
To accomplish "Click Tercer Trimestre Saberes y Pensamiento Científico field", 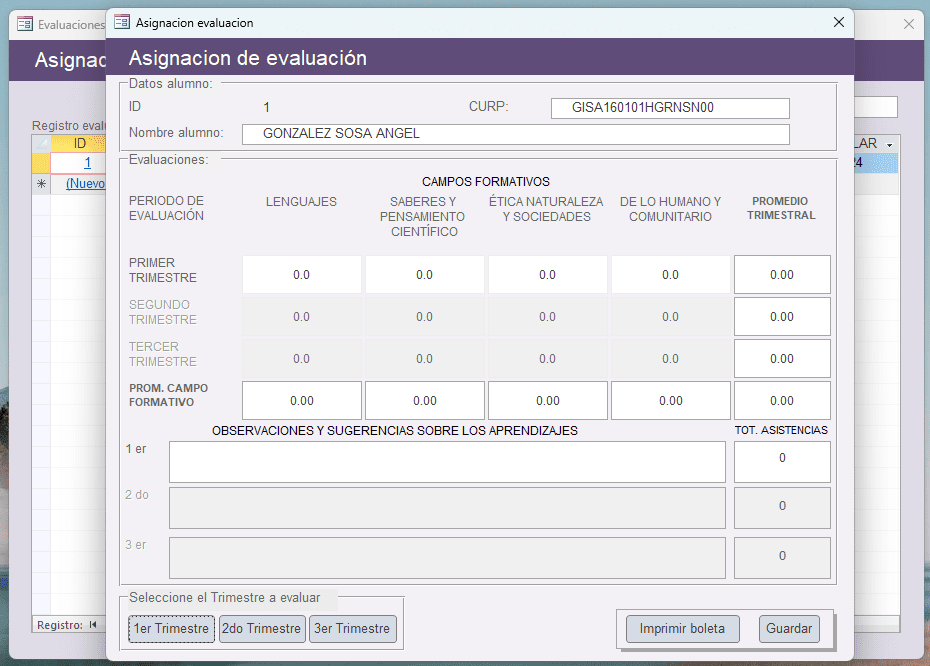I will (x=425, y=359).
